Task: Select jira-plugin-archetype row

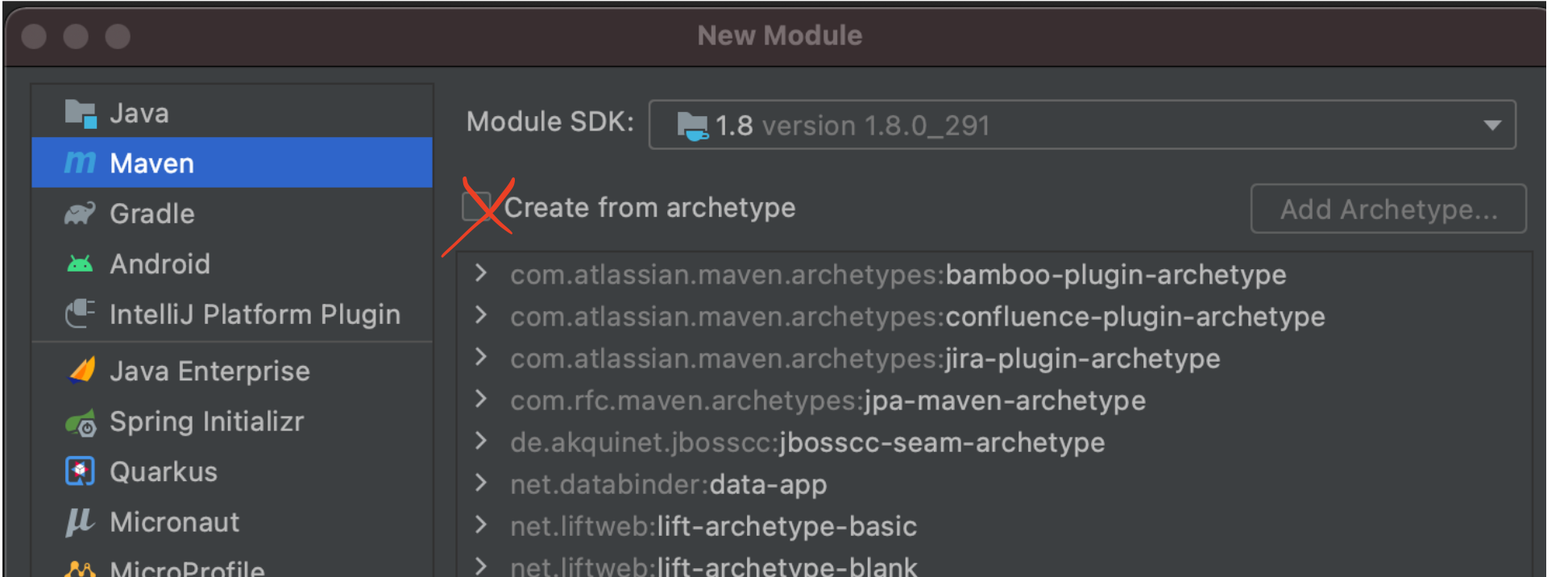Action: [995, 358]
